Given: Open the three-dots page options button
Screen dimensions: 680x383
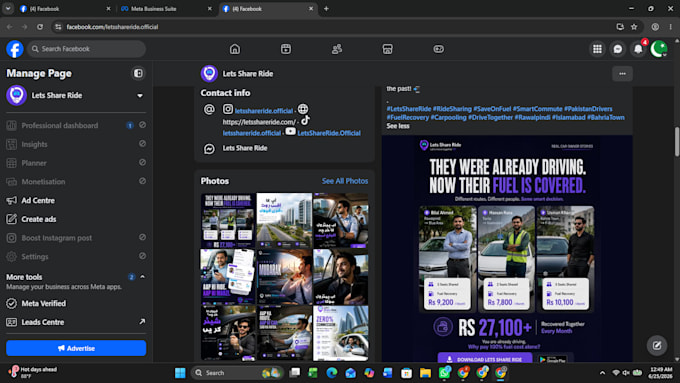Looking at the screenshot, I should (x=622, y=74).
